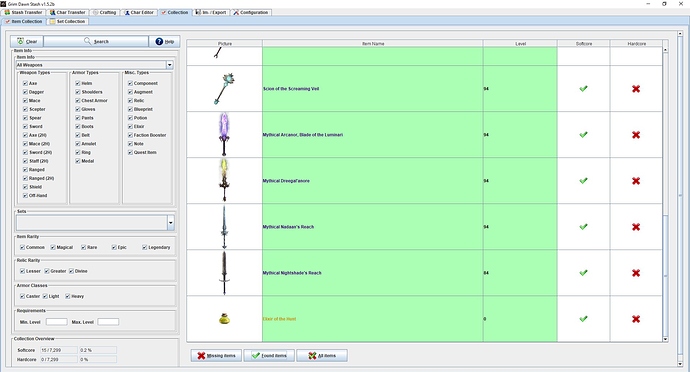
Task: Click the Scion of the Screaming Veil picture
Action: coord(224,88)
